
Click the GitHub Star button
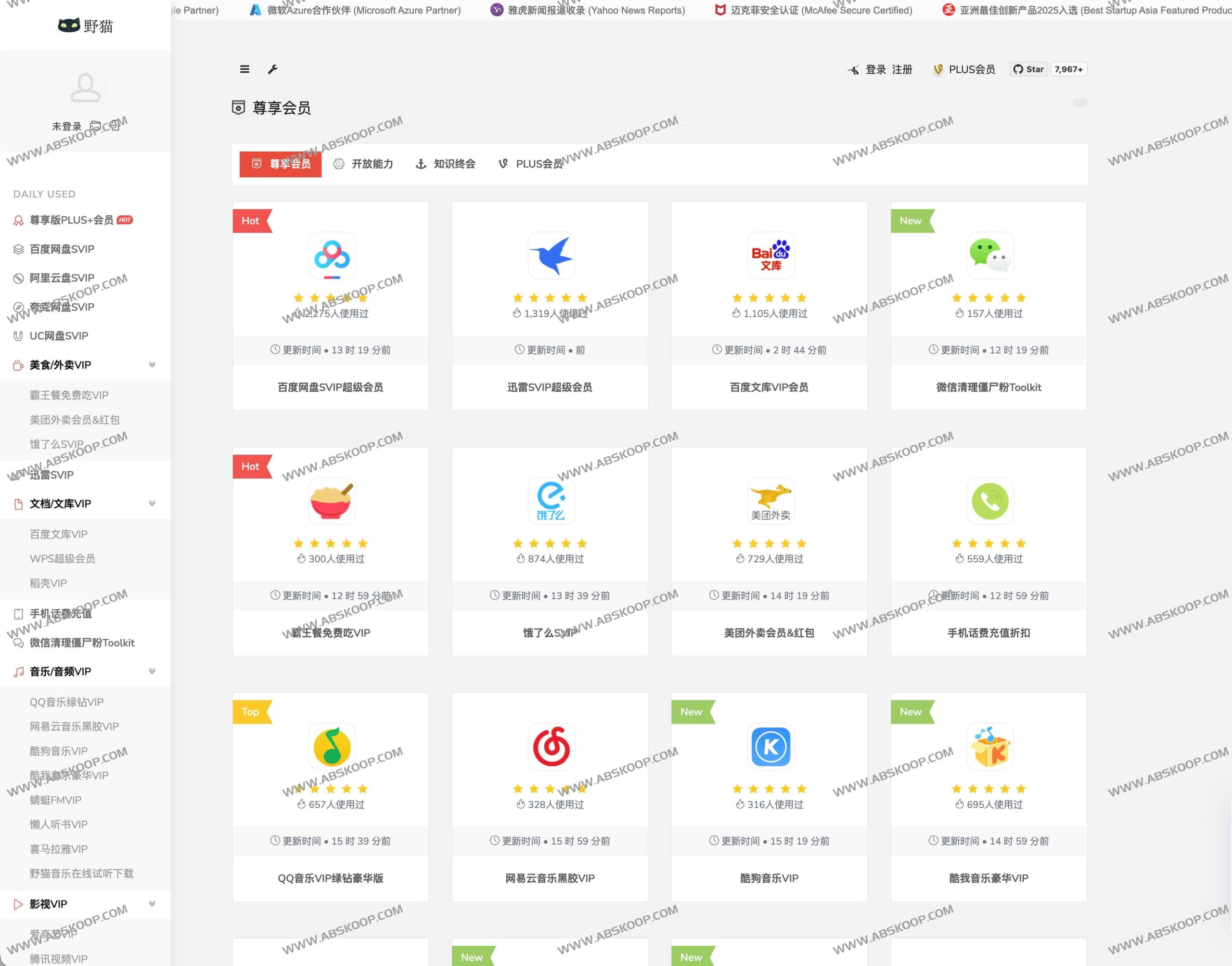click(1028, 69)
